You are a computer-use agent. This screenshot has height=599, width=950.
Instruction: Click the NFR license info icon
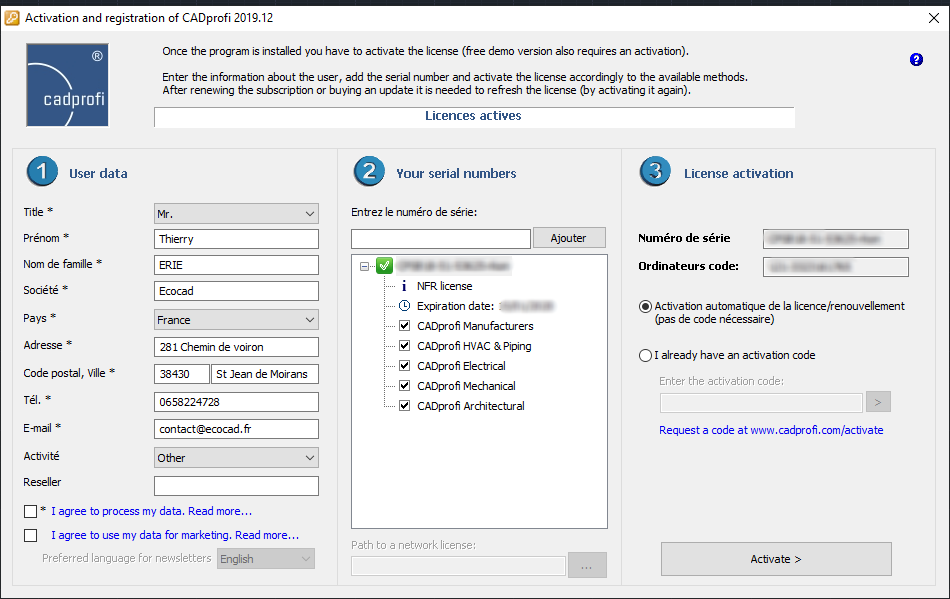(404, 286)
